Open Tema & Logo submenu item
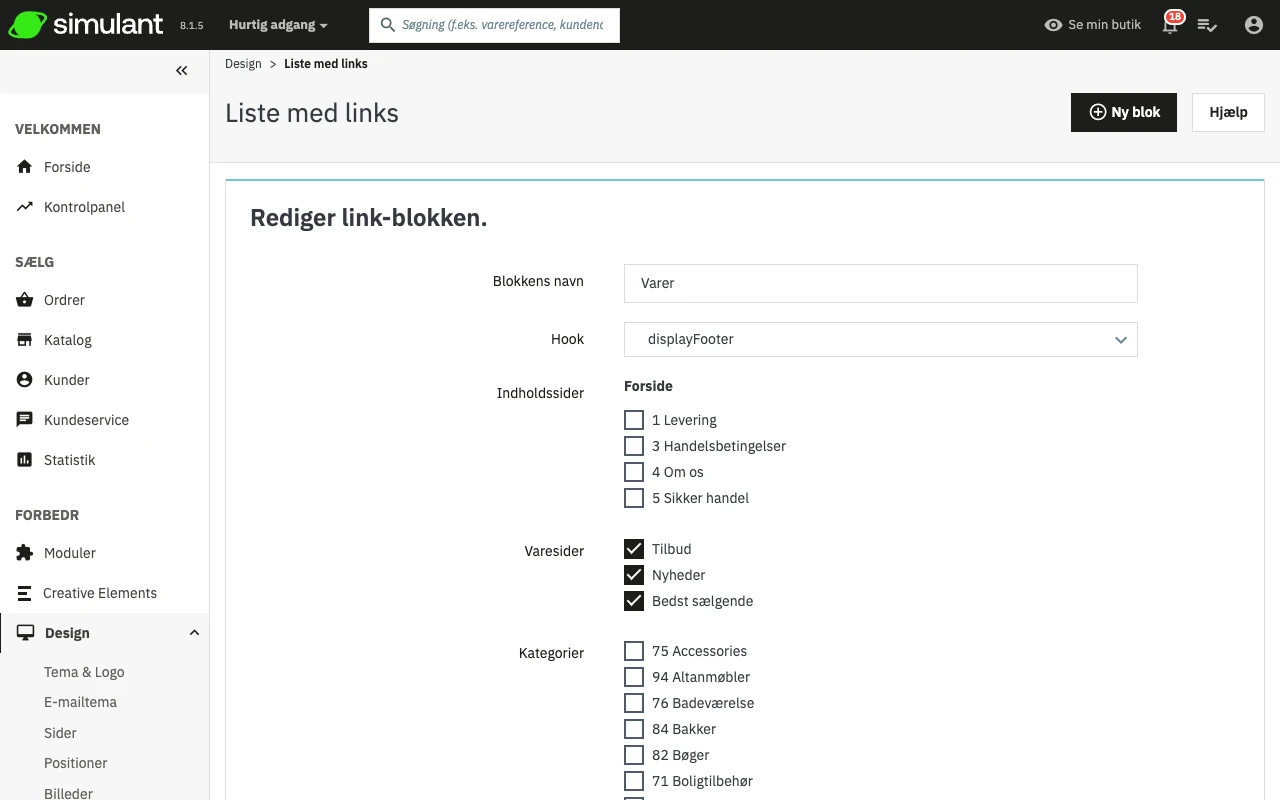Screen dimensions: 1280x800 pos(84,672)
